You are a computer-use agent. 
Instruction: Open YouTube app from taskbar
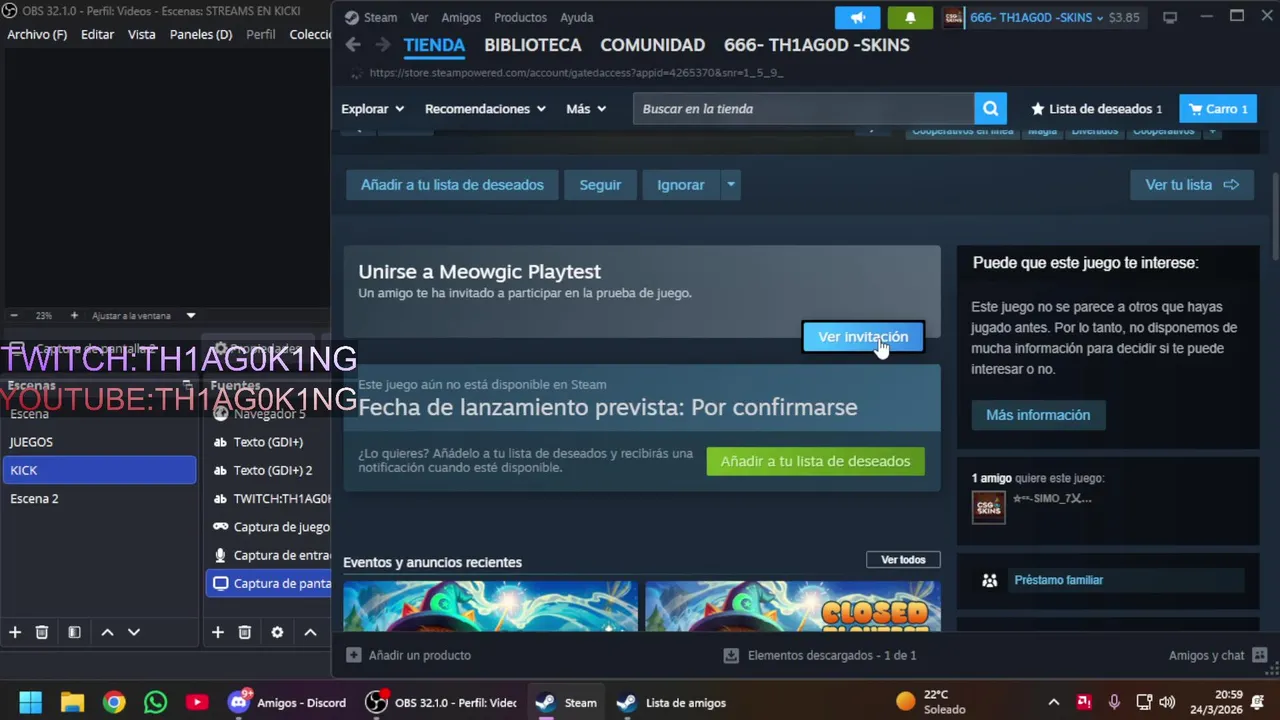197,702
